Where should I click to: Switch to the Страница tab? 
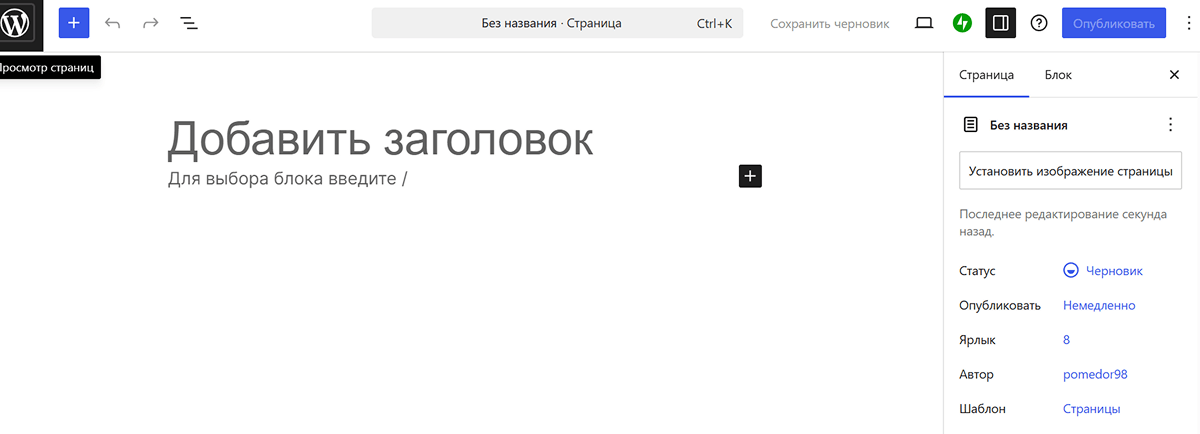pos(986,75)
